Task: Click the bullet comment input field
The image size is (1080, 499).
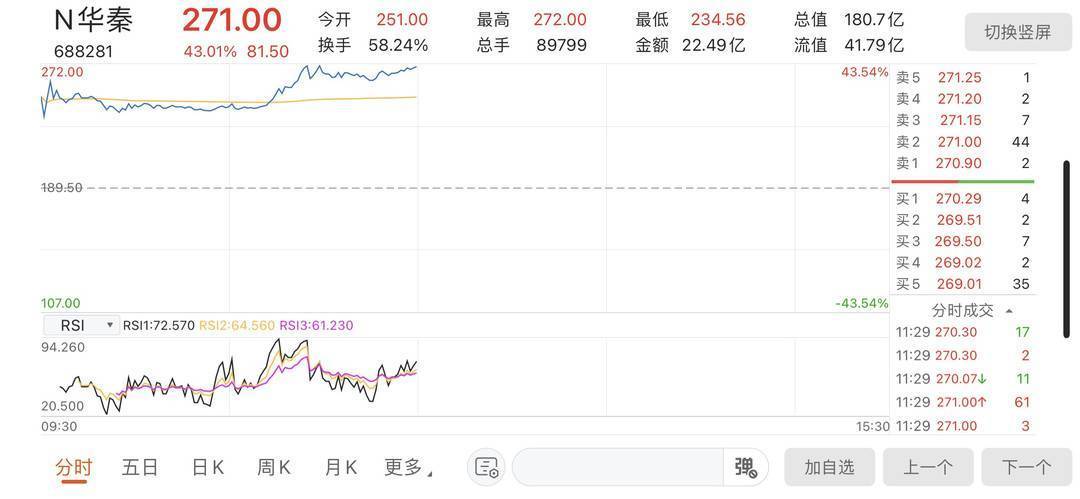Action: pyautogui.click(x=617, y=467)
